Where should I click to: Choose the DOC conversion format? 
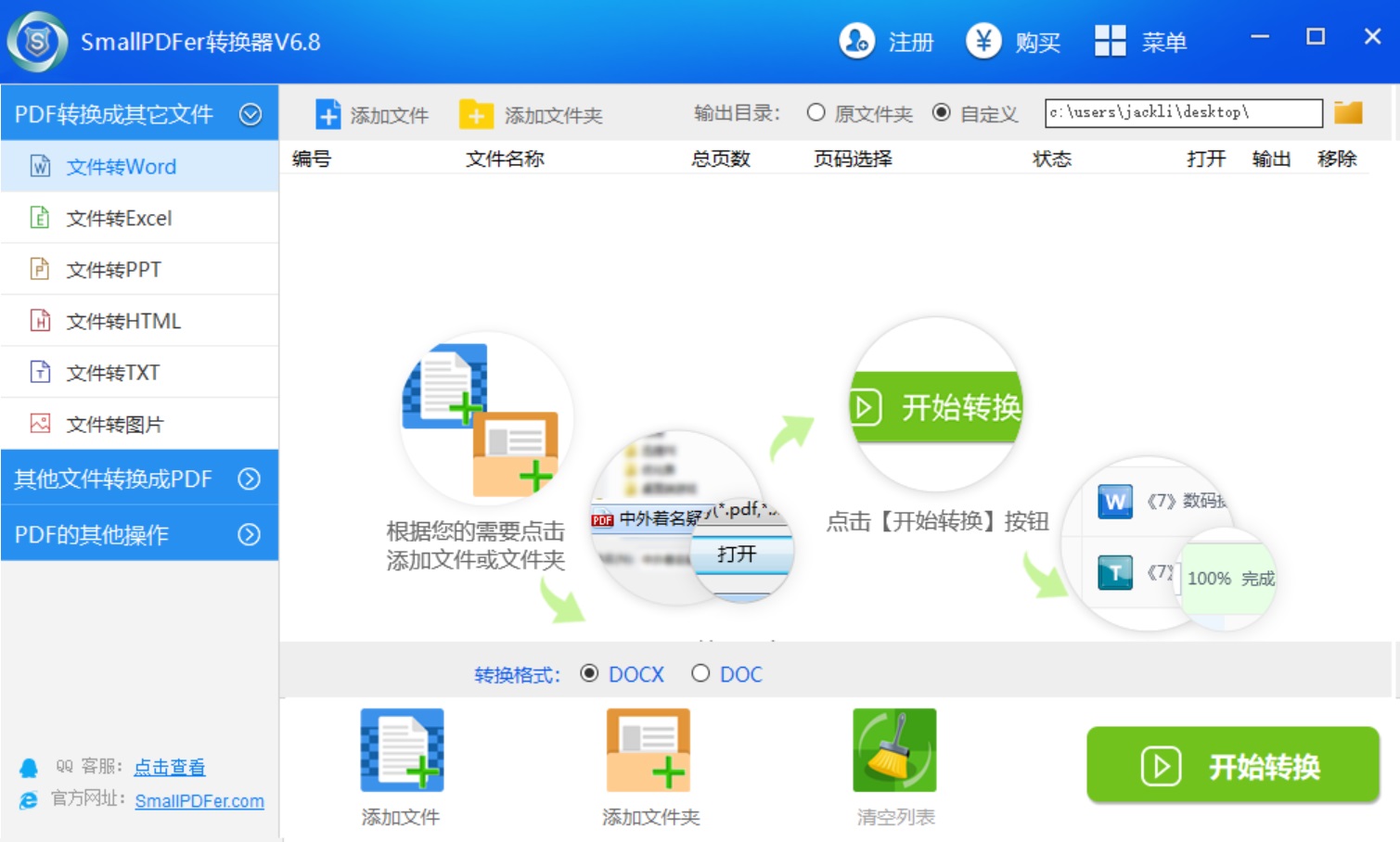700,673
